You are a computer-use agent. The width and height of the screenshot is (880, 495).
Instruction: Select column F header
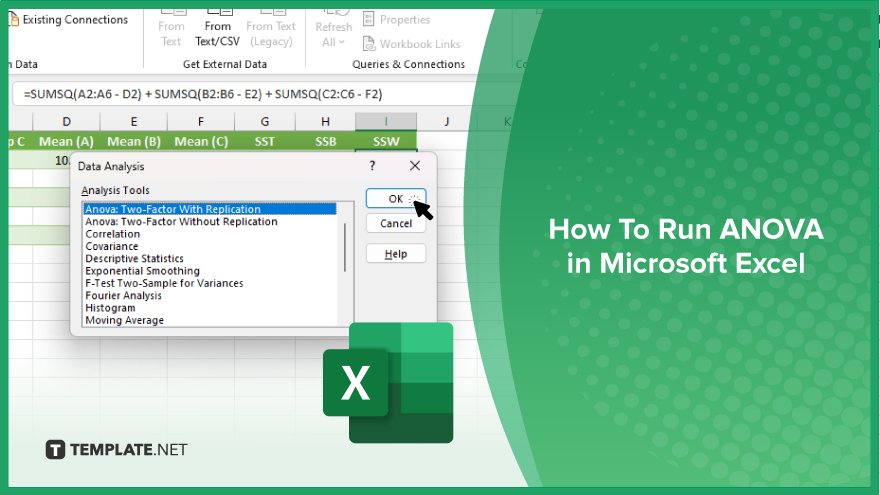201,121
